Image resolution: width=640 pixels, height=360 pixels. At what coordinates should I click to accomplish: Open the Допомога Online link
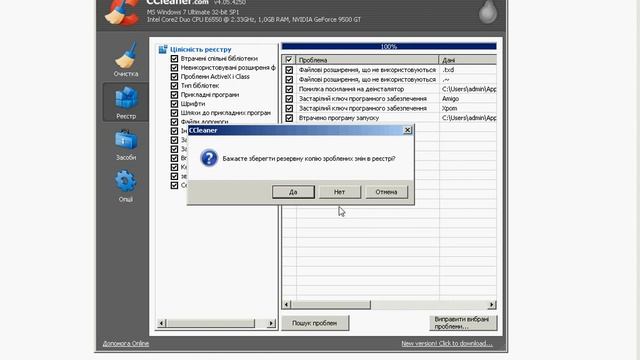tap(126, 344)
